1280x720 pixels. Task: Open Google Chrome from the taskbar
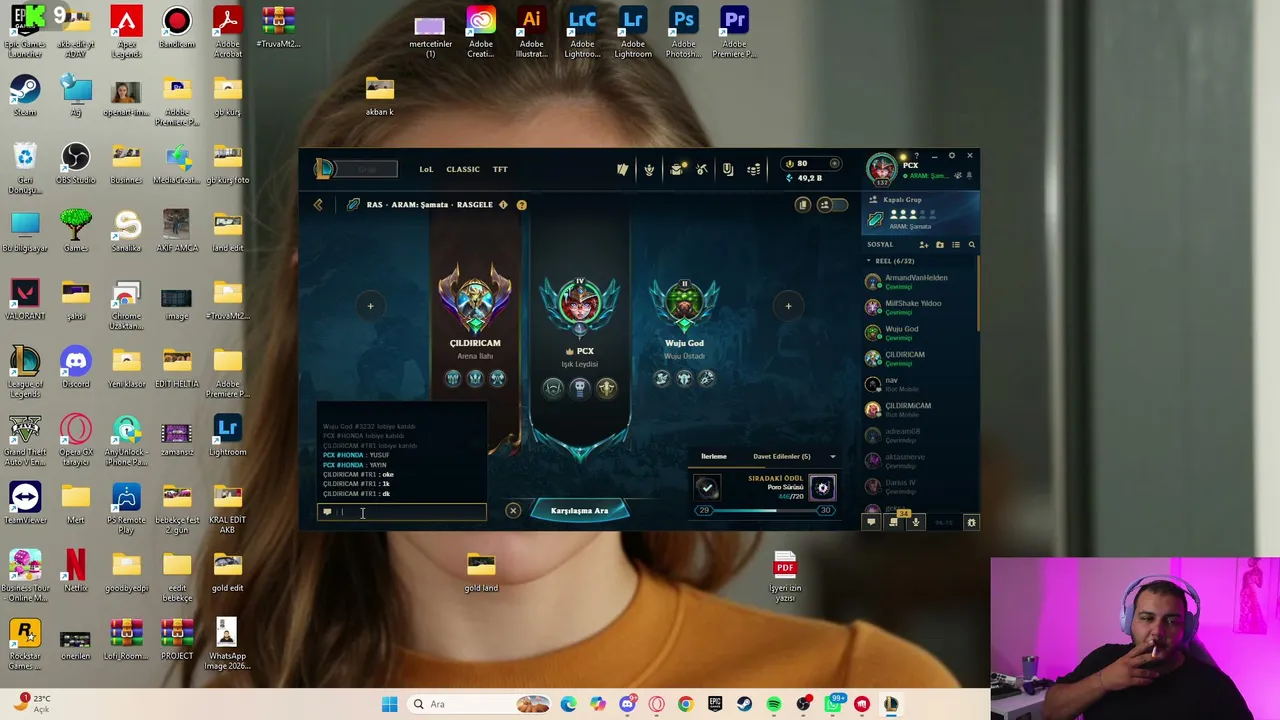click(x=685, y=704)
